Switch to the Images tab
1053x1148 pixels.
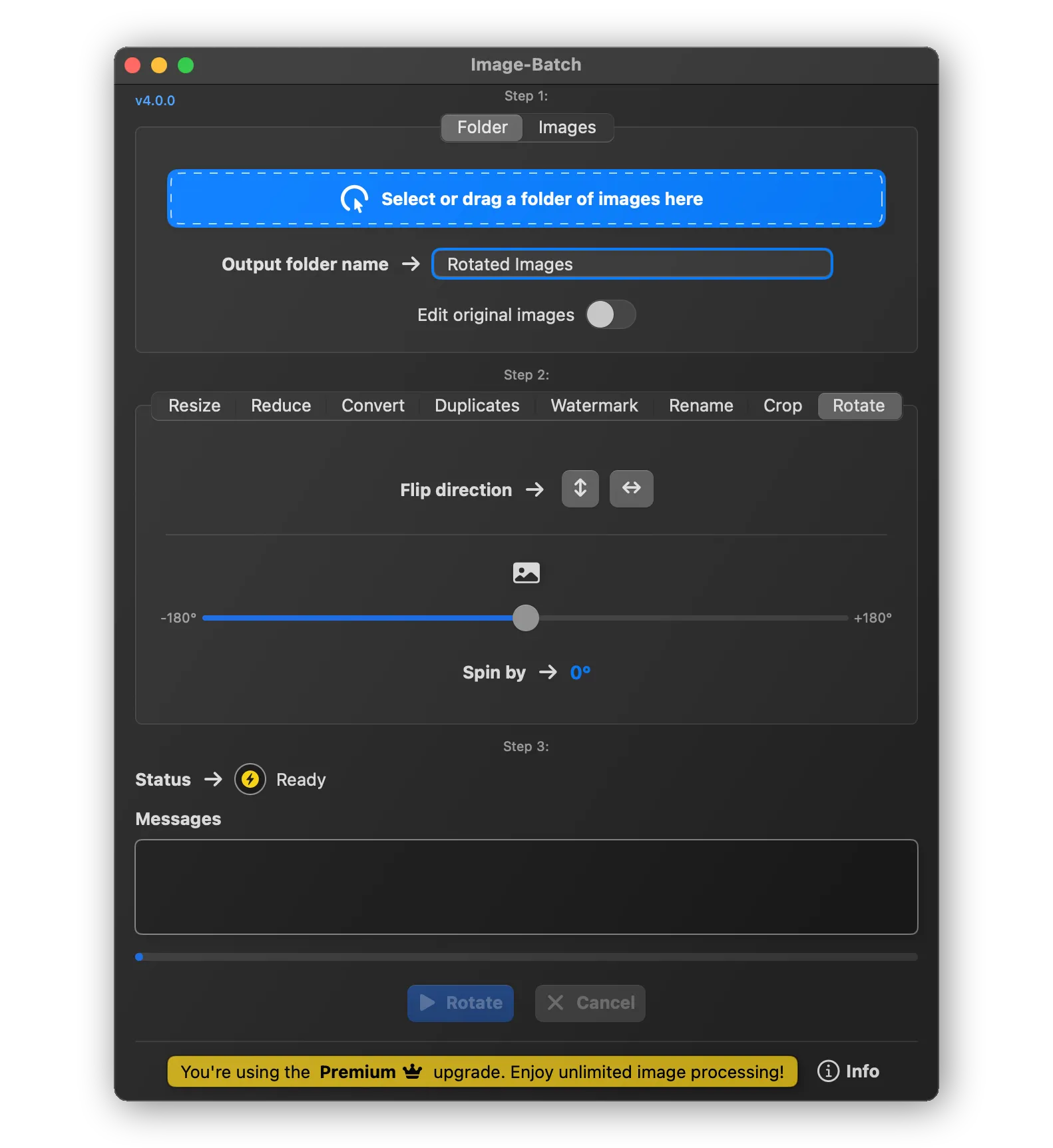567,127
